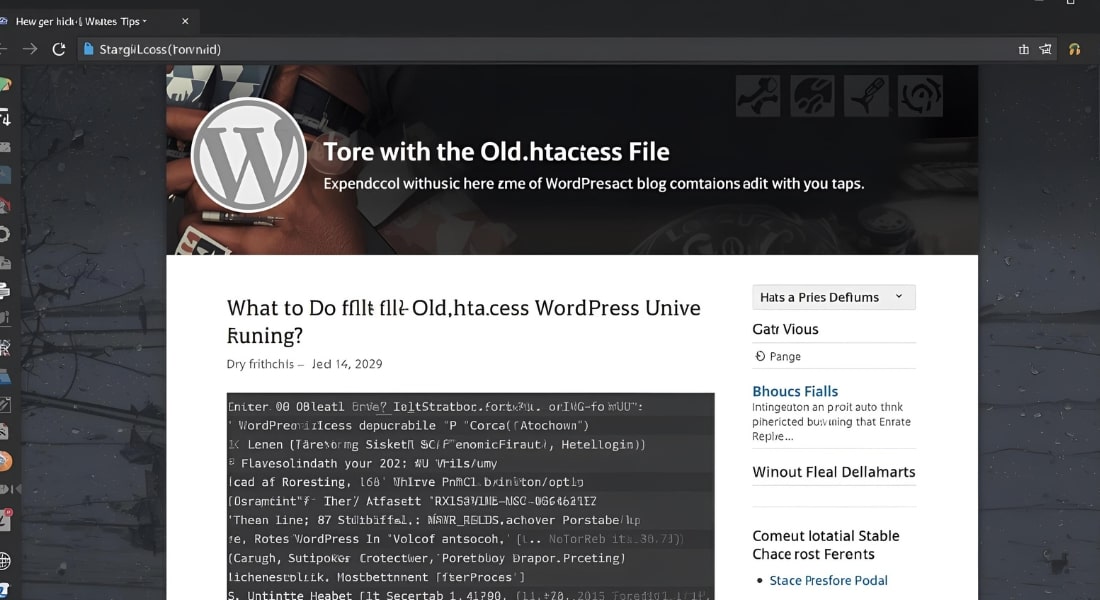
Task: Click the site title Tore with the Old.htactess File
Action: (496, 152)
